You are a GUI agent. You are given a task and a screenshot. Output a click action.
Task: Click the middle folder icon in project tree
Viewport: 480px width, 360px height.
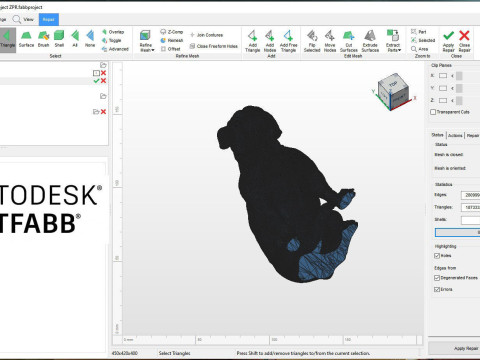[103, 96]
